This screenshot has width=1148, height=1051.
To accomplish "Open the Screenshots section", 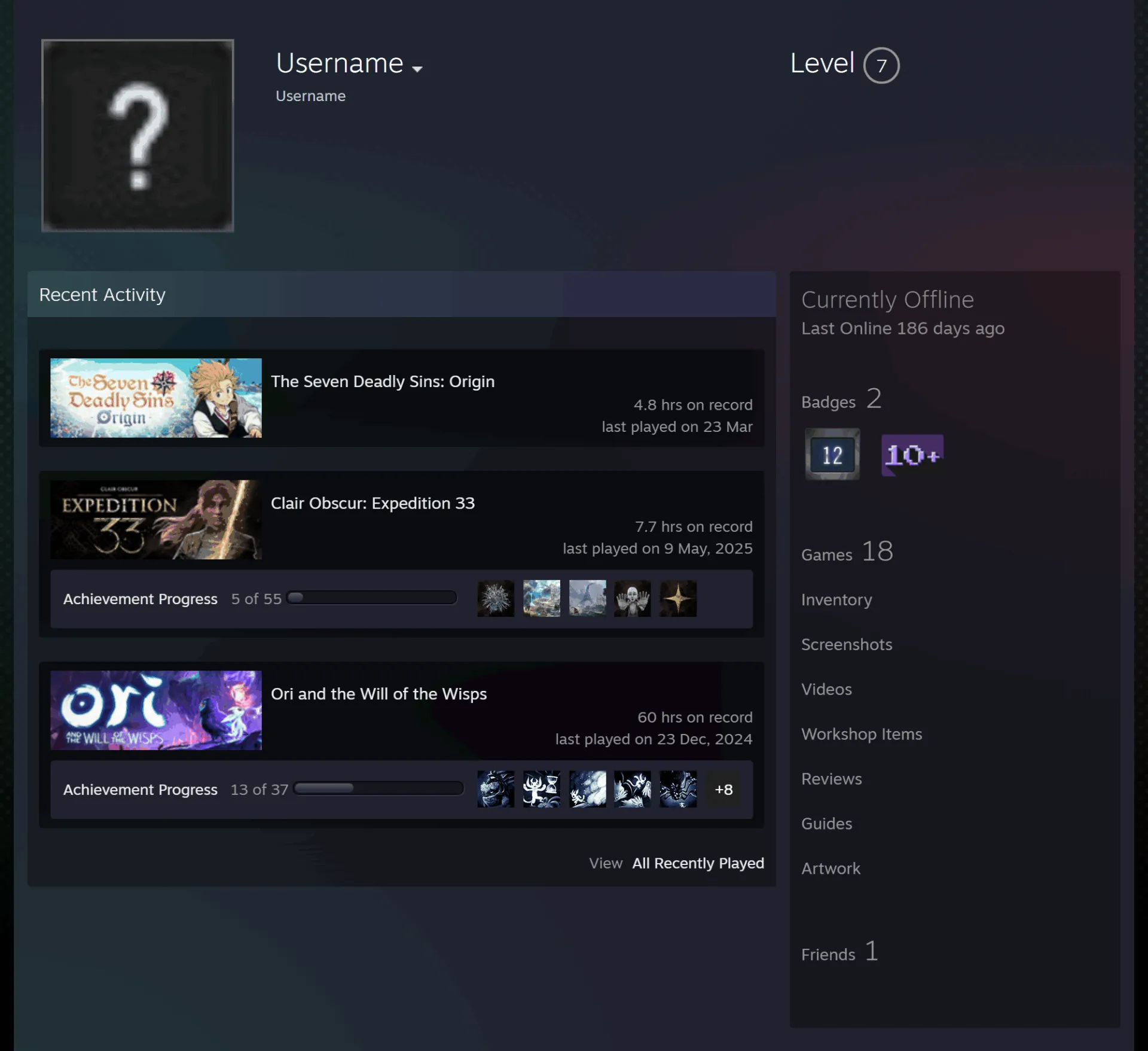I will pos(847,644).
